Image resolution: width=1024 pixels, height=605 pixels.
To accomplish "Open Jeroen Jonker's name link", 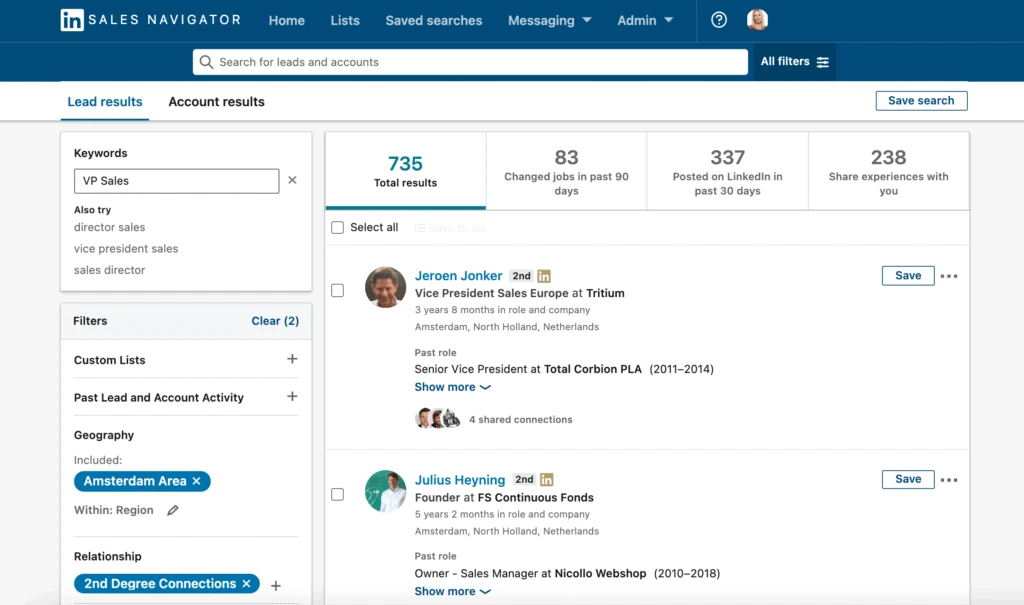I will tap(458, 276).
